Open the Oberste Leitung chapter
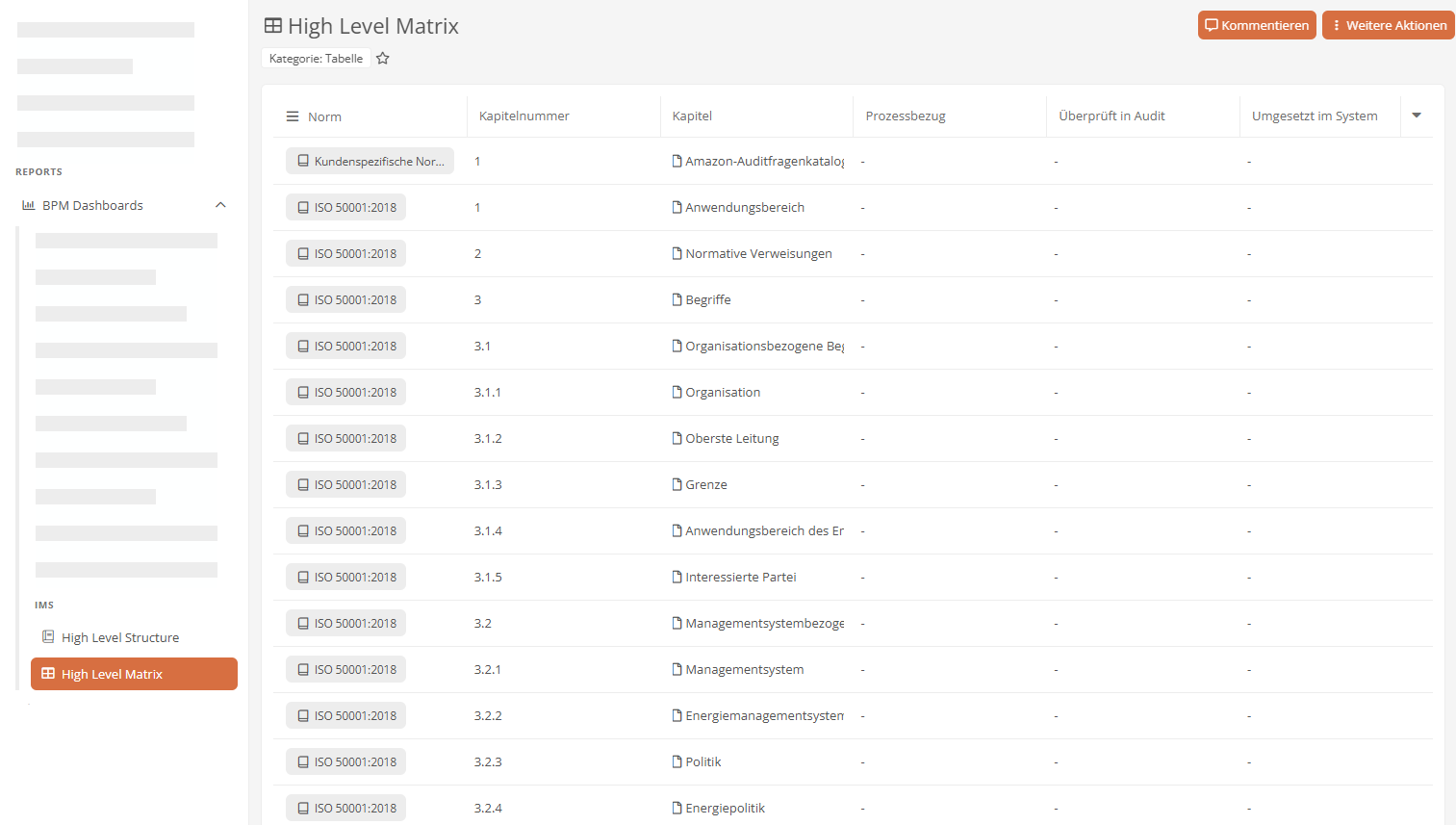1456x825 pixels. coord(732,438)
